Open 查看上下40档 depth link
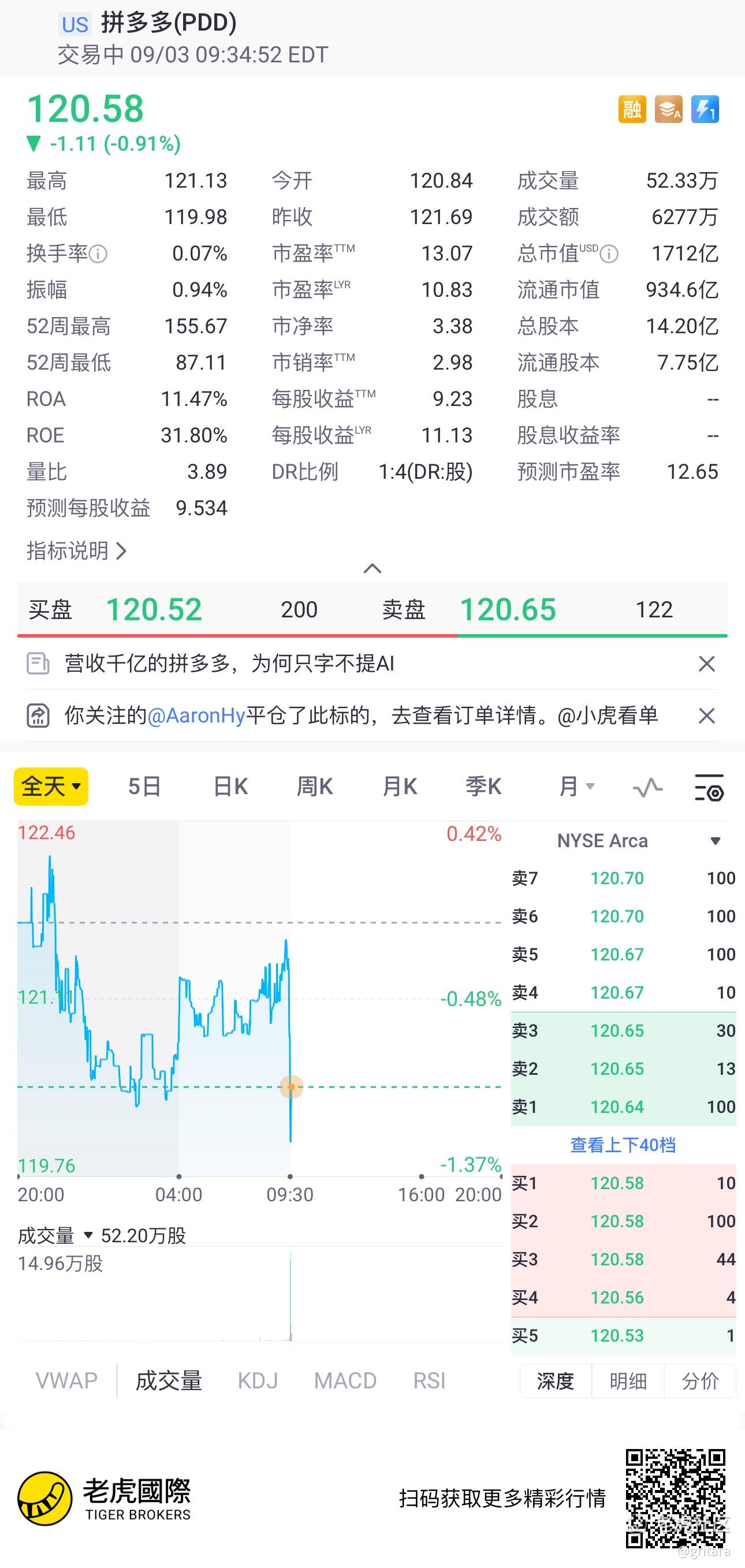 623,1145
